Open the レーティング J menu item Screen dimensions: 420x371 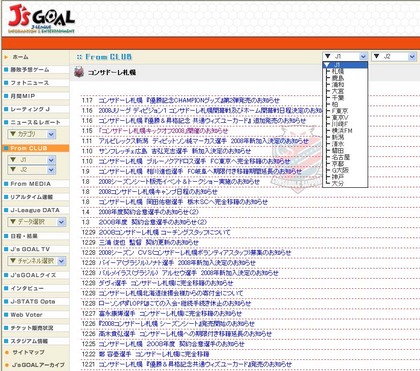point(30,109)
